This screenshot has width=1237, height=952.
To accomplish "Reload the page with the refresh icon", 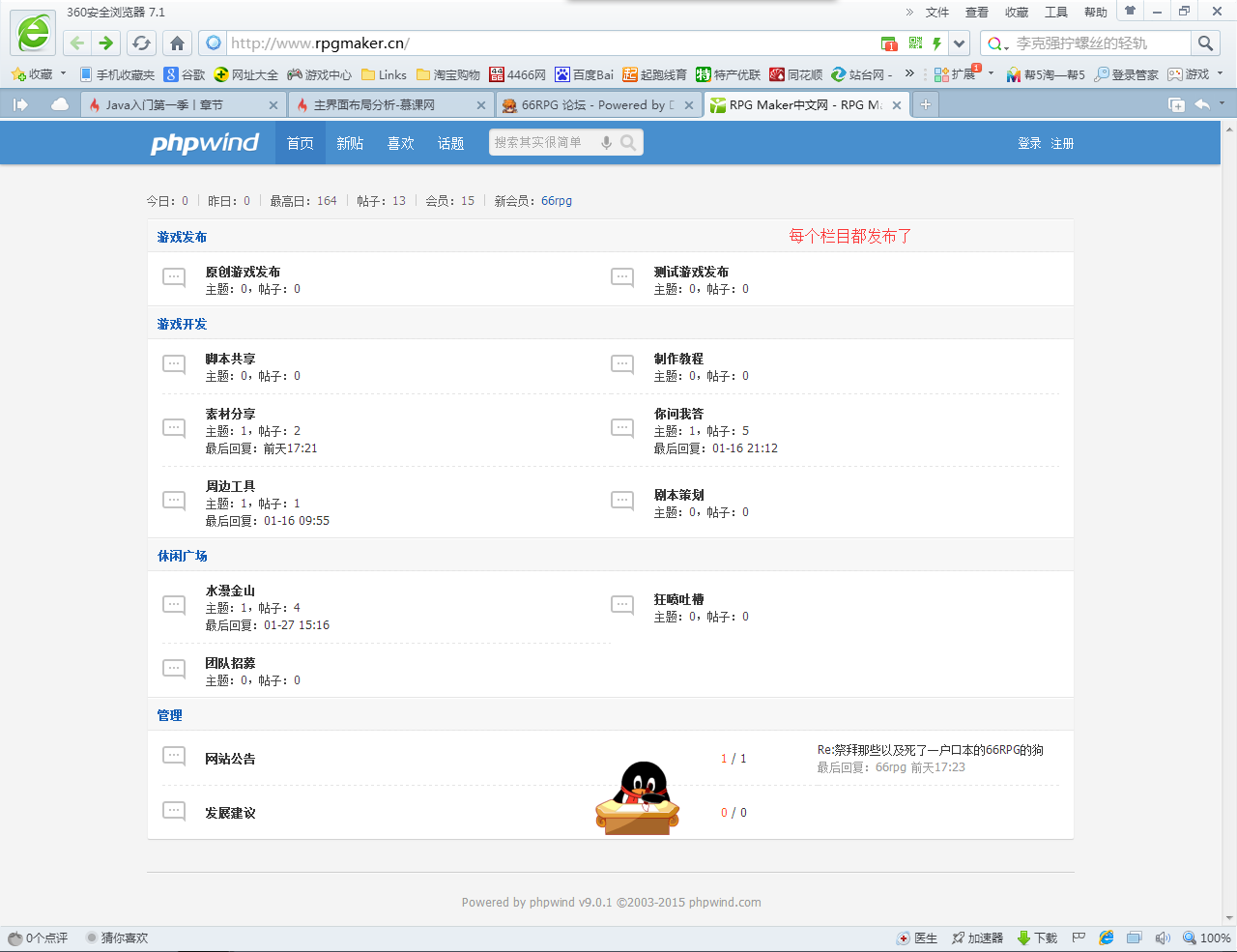I will tap(142, 43).
